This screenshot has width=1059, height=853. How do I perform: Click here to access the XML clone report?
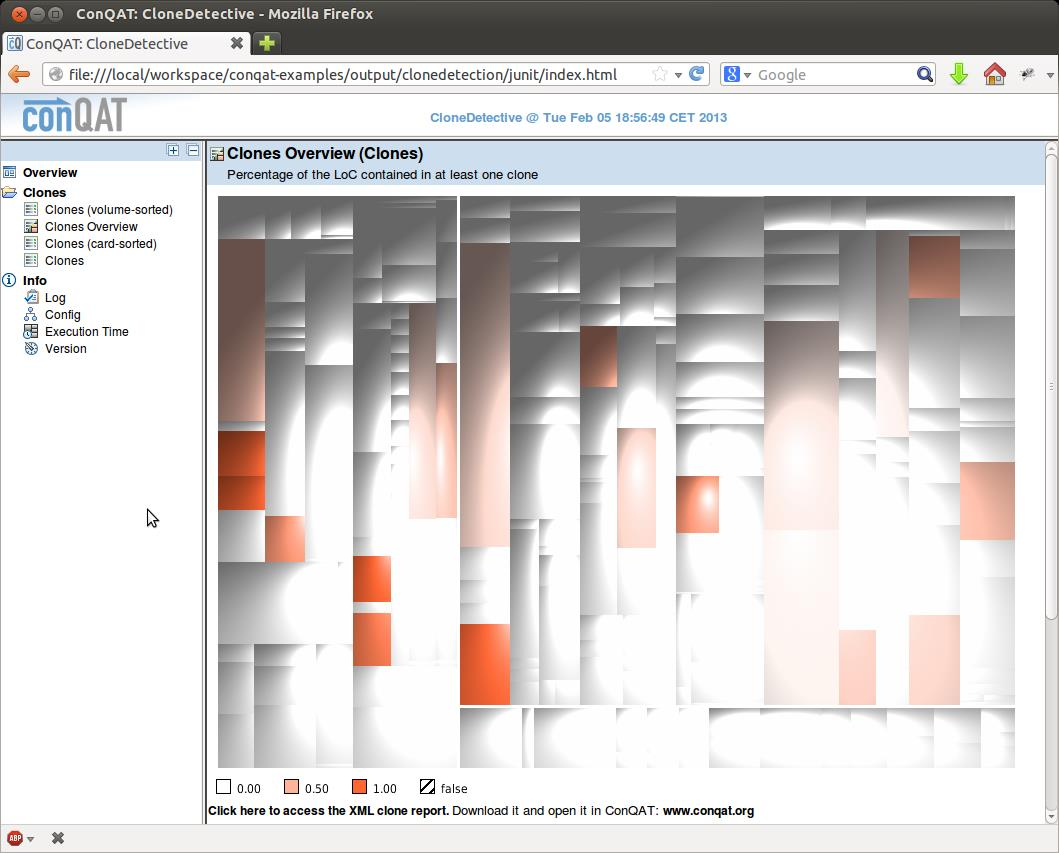pos(328,810)
